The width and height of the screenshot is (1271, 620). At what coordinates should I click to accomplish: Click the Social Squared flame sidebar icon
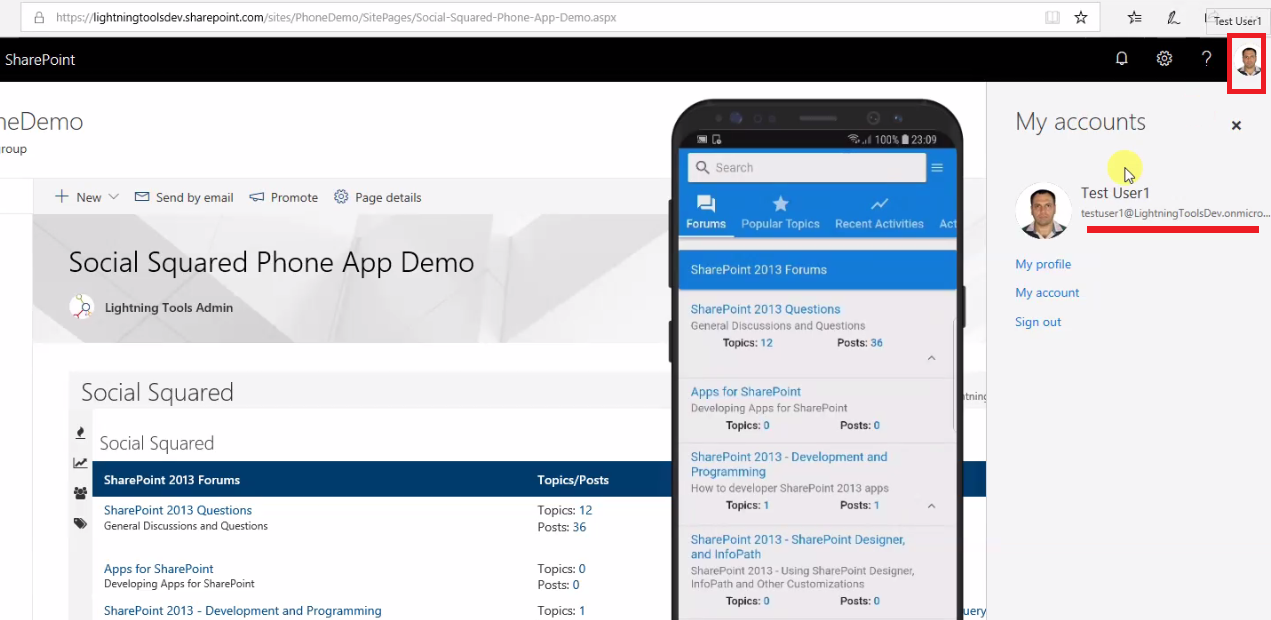pos(80,433)
